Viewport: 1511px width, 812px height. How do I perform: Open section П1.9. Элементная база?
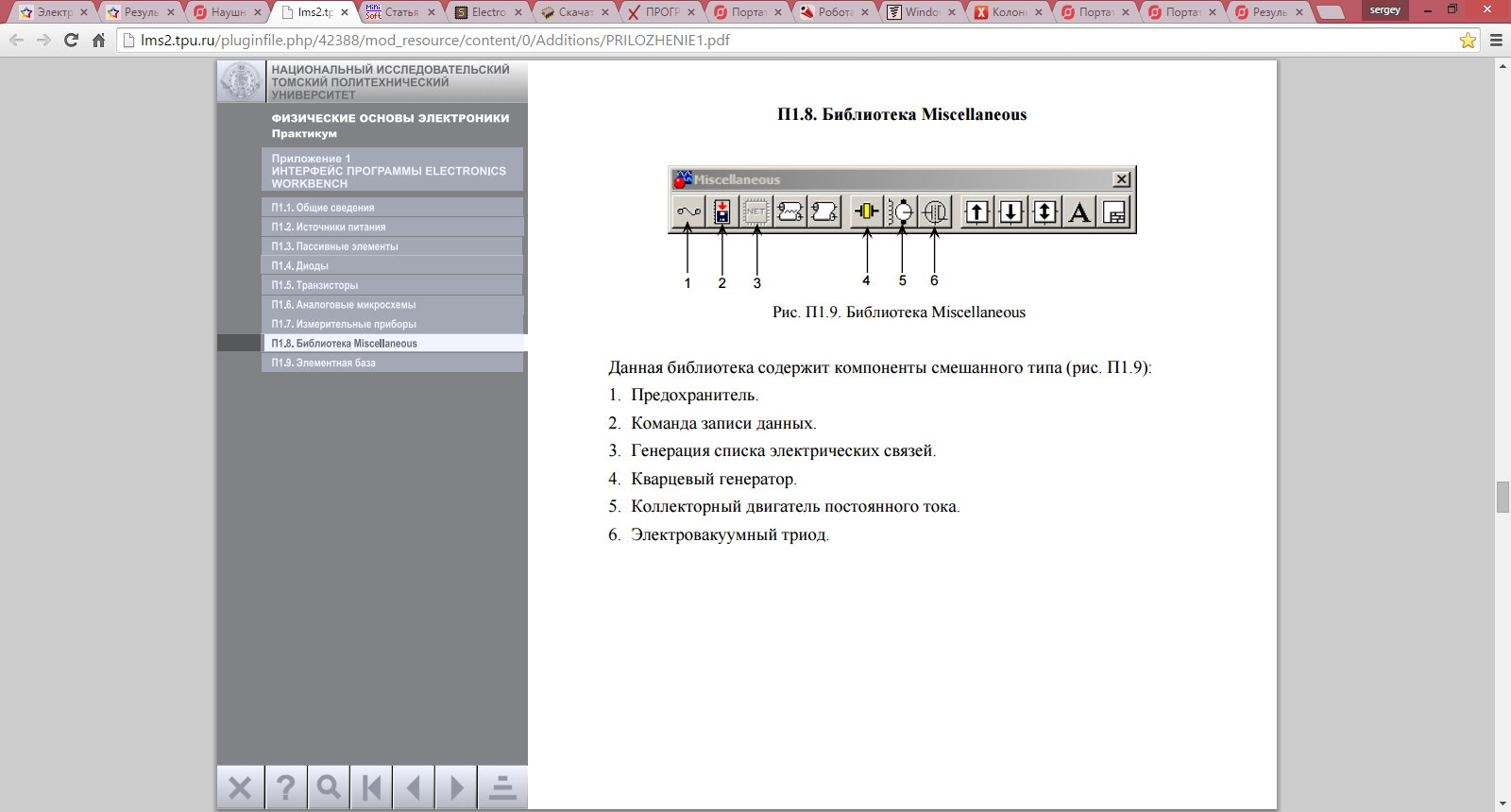392,363
